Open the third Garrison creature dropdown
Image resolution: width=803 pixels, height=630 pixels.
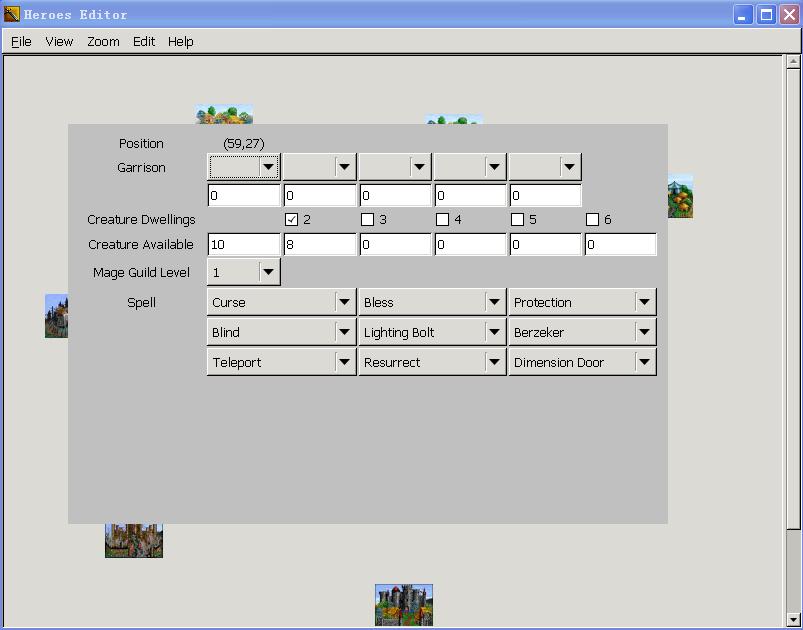pyautogui.click(x=395, y=167)
